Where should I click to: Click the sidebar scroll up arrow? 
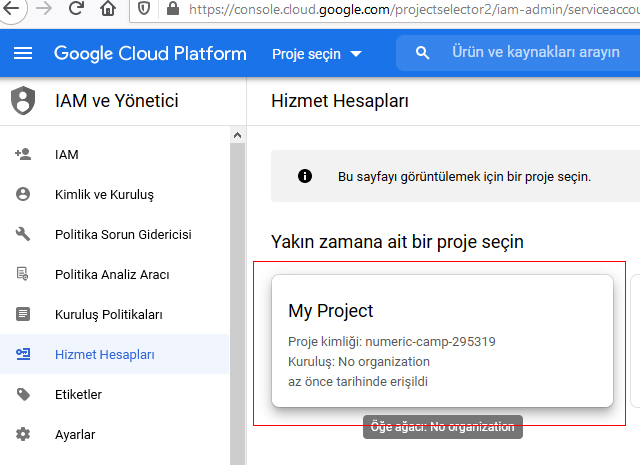point(238,135)
